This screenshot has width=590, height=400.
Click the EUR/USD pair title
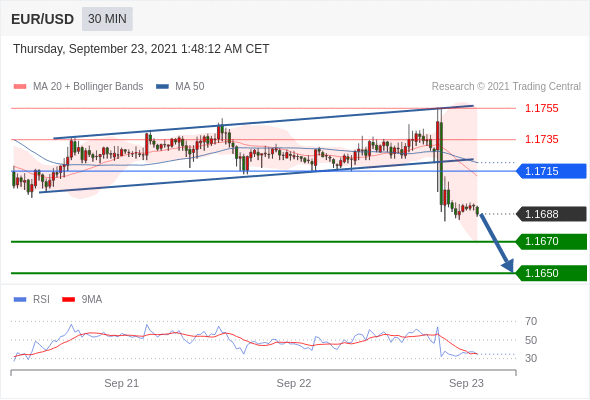click(42, 19)
